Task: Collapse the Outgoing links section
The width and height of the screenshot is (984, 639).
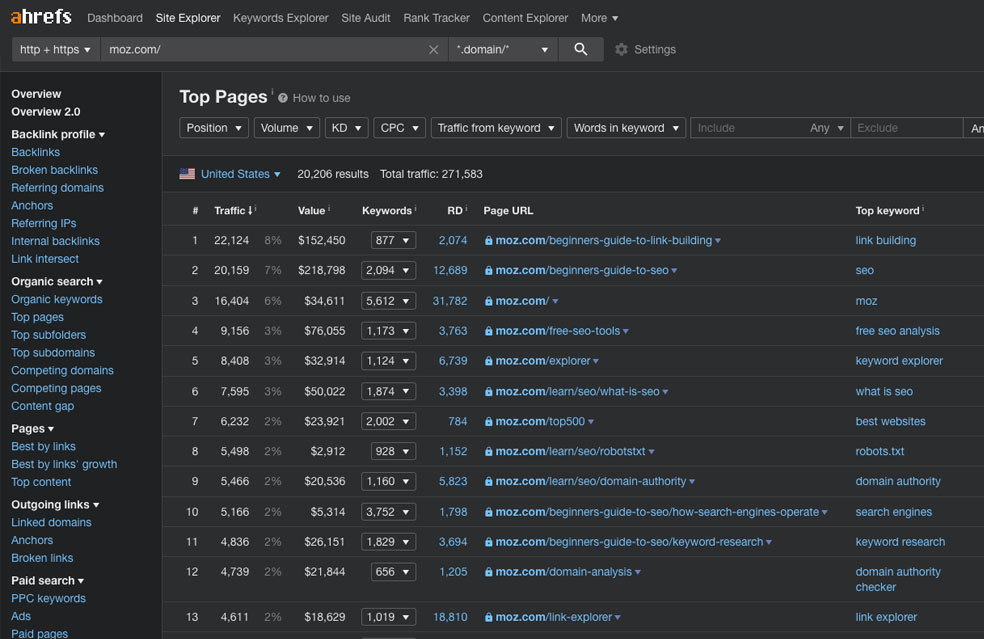Action: tap(55, 505)
